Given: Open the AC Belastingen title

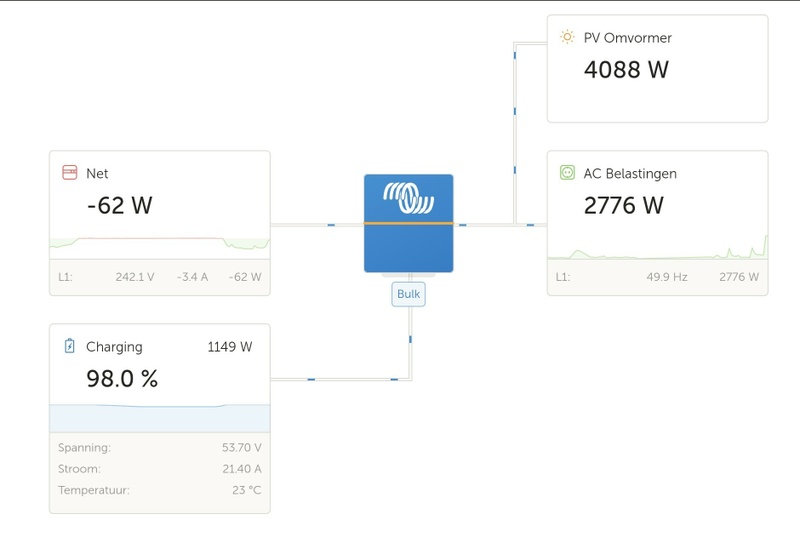Looking at the screenshot, I should [x=630, y=174].
